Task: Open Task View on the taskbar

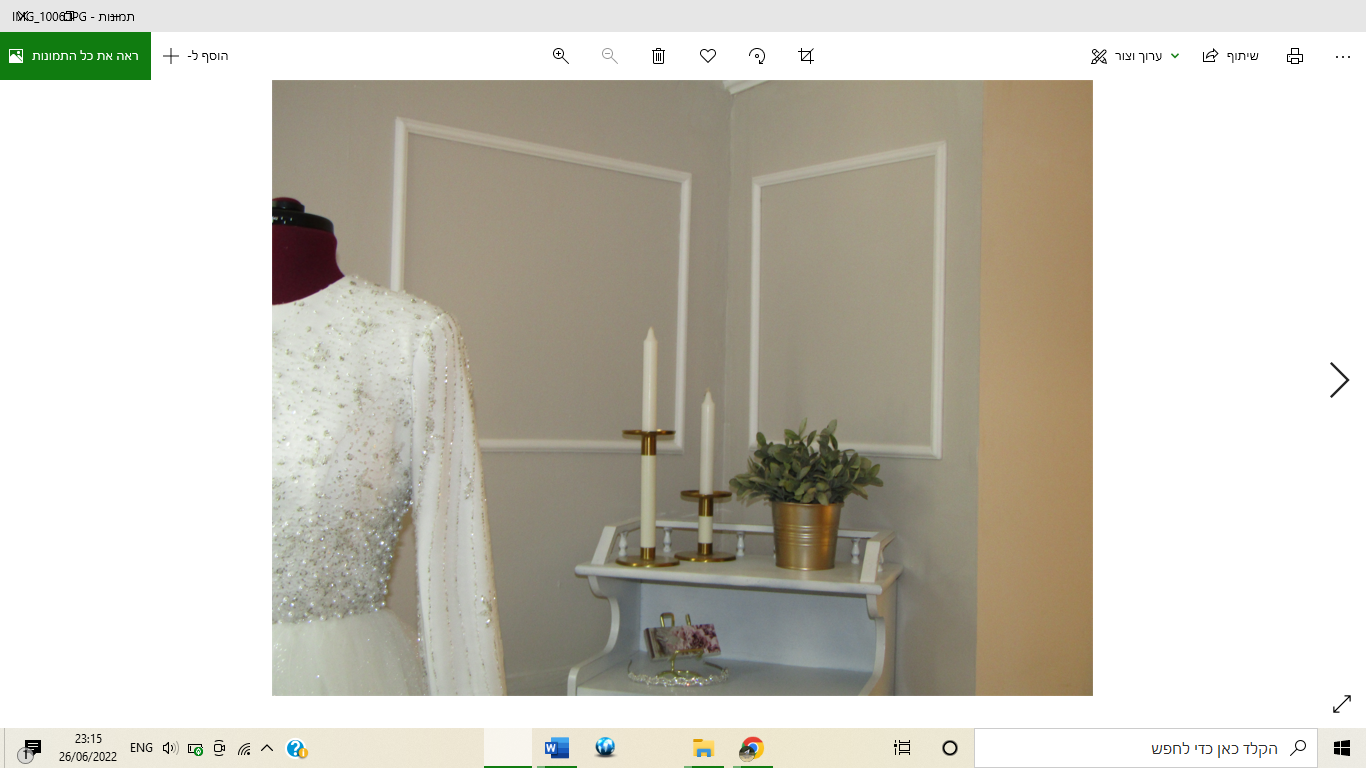Action: tap(902, 748)
